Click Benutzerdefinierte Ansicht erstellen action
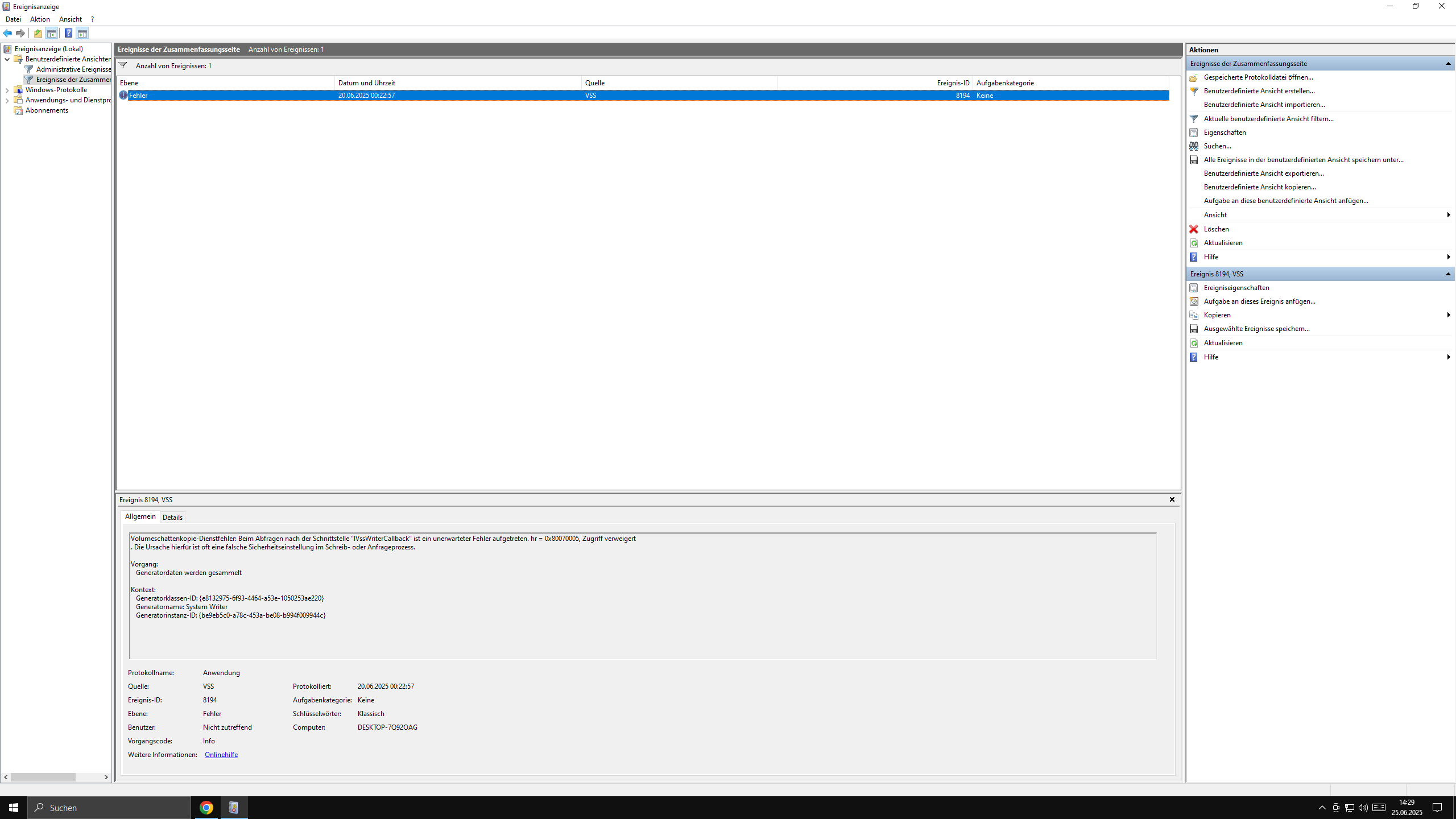Viewport: 1456px width, 819px height. click(x=1259, y=91)
